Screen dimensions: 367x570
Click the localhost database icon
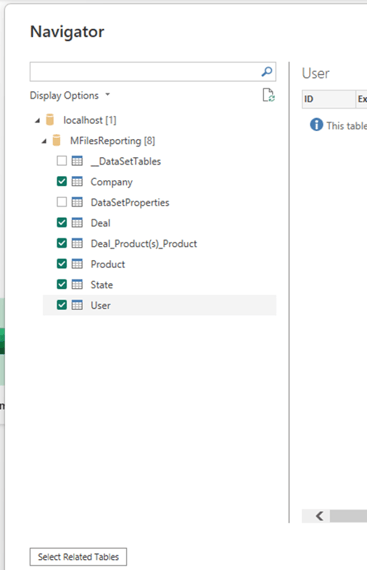click(x=50, y=120)
